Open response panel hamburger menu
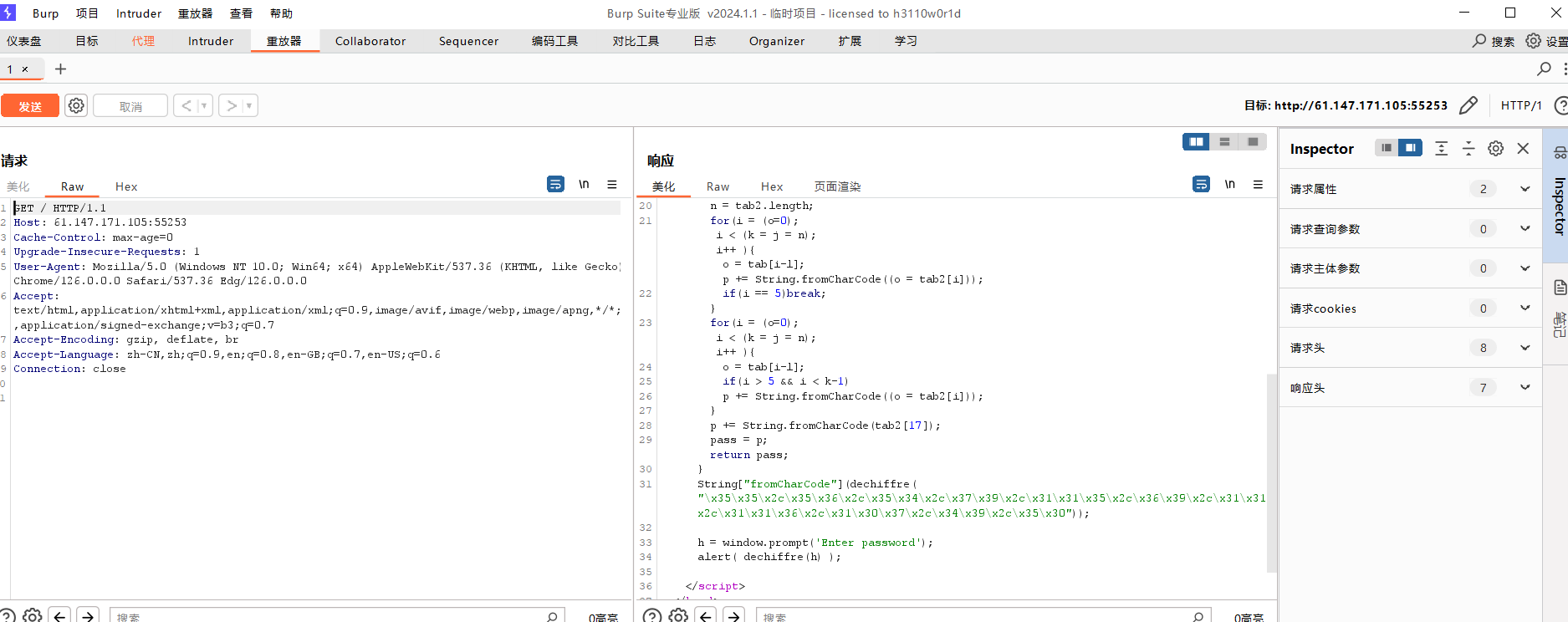This screenshot has width=1568, height=622. (x=1258, y=184)
